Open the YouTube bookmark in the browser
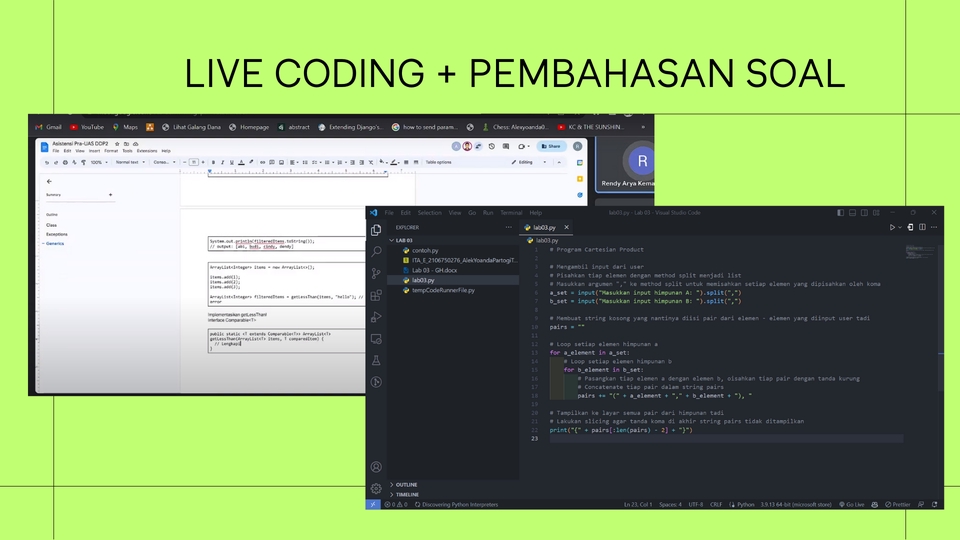The image size is (960, 540). [x=86, y=127]
